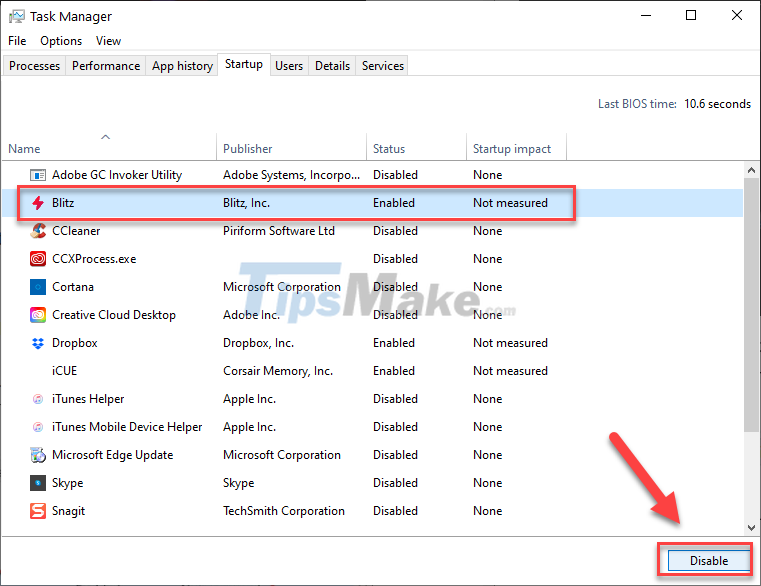Maximize the Task Manager window
The width and height of the screenshot is (761, 586).
(x=691, y=16)
